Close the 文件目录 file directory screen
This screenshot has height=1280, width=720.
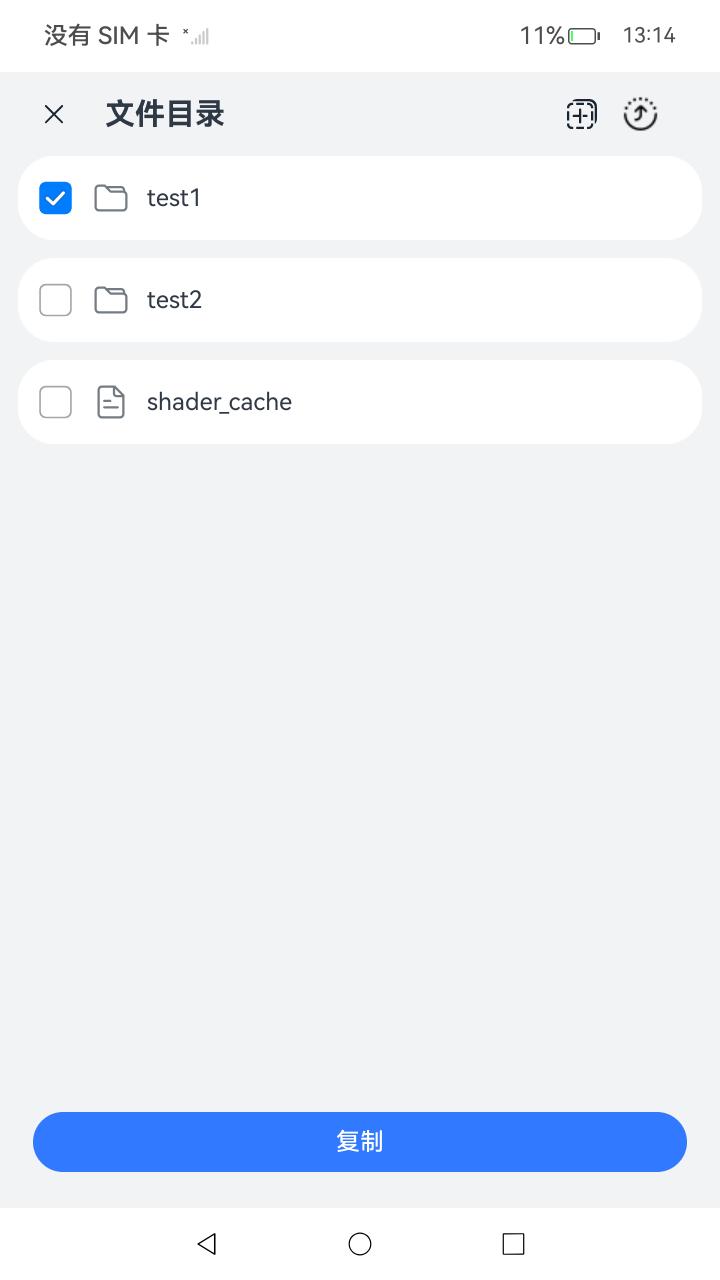pyautogui.click(x=54, y=115)
